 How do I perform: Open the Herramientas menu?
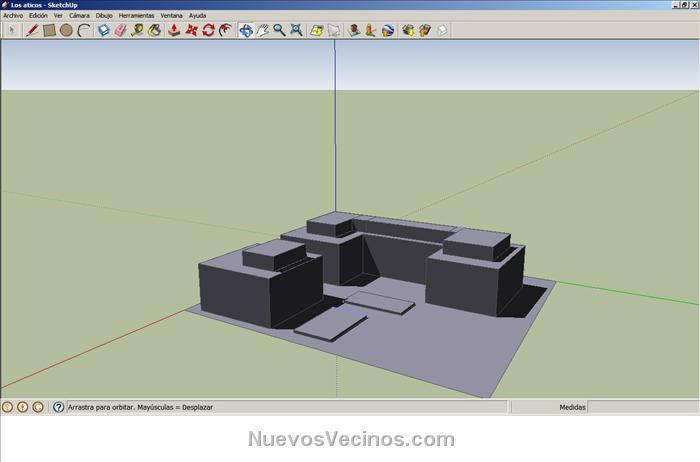136,16
